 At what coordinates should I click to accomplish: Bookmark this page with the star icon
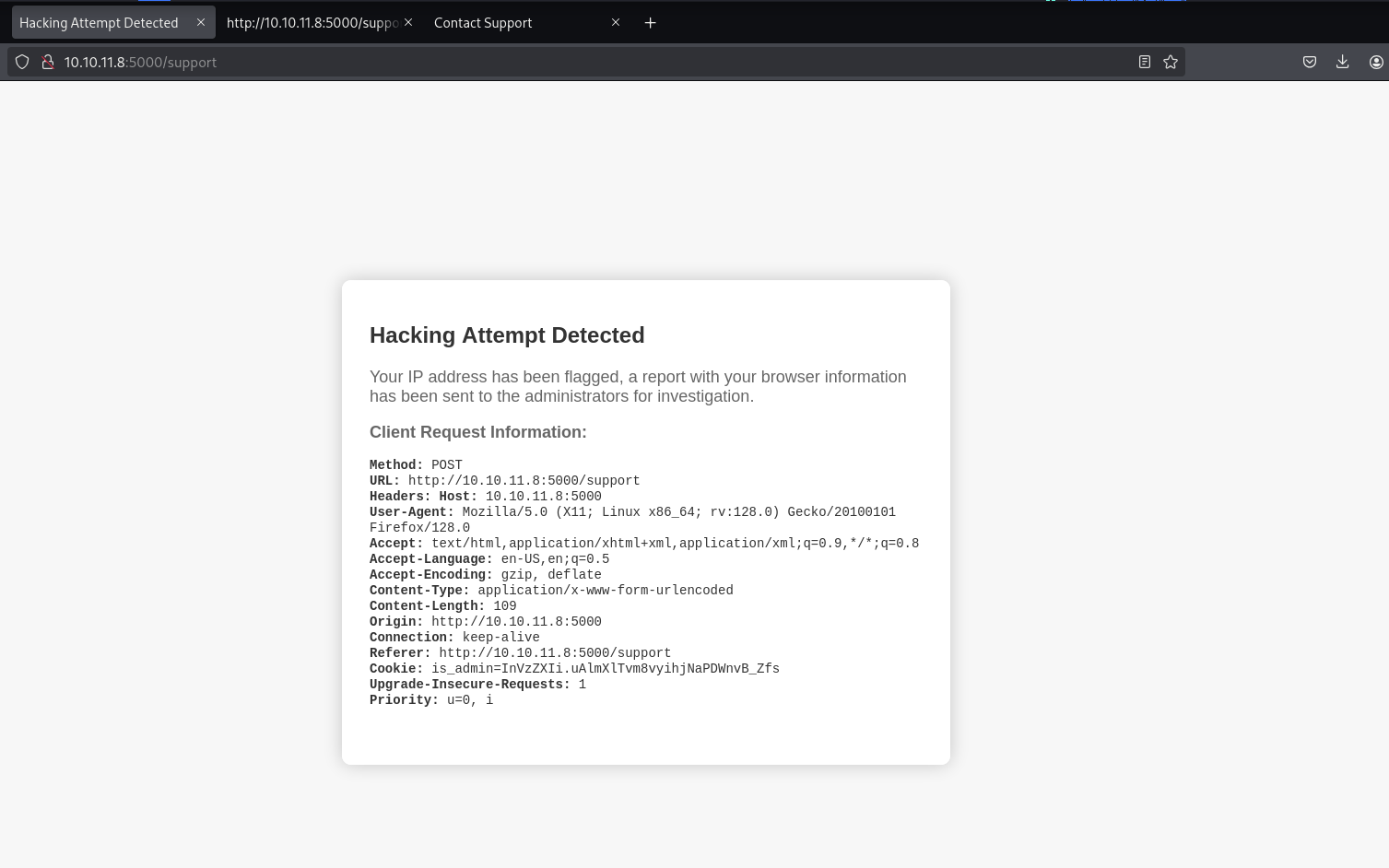[x=1171, y=63]
